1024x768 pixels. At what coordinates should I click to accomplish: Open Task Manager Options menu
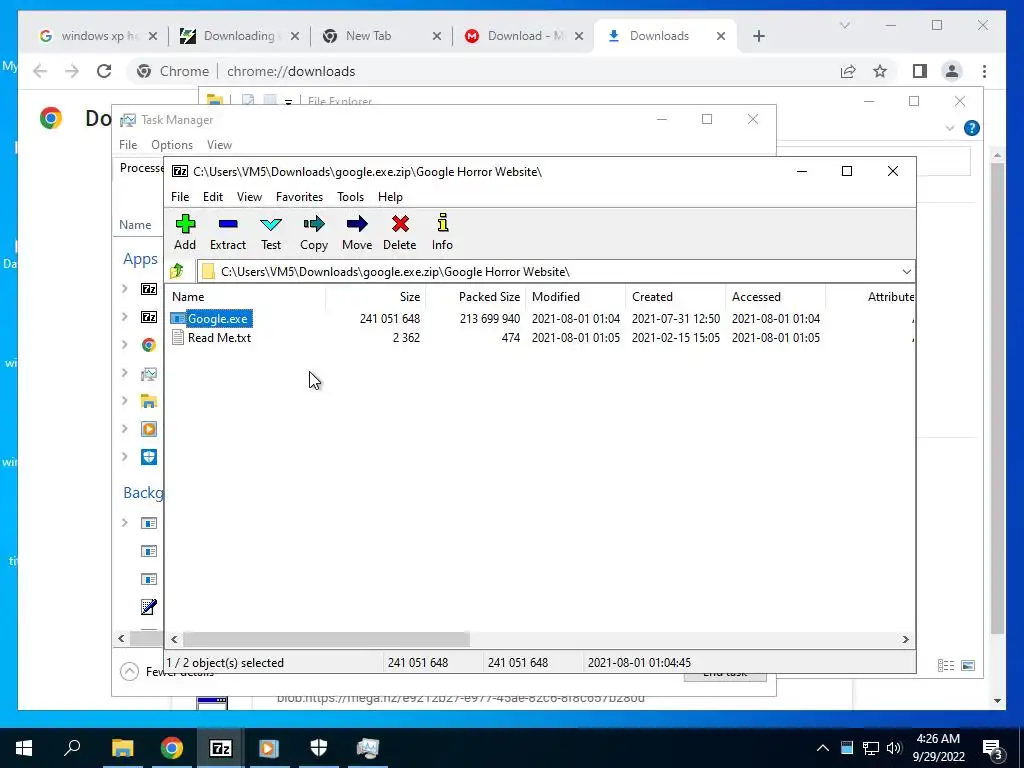click(172, 145)
